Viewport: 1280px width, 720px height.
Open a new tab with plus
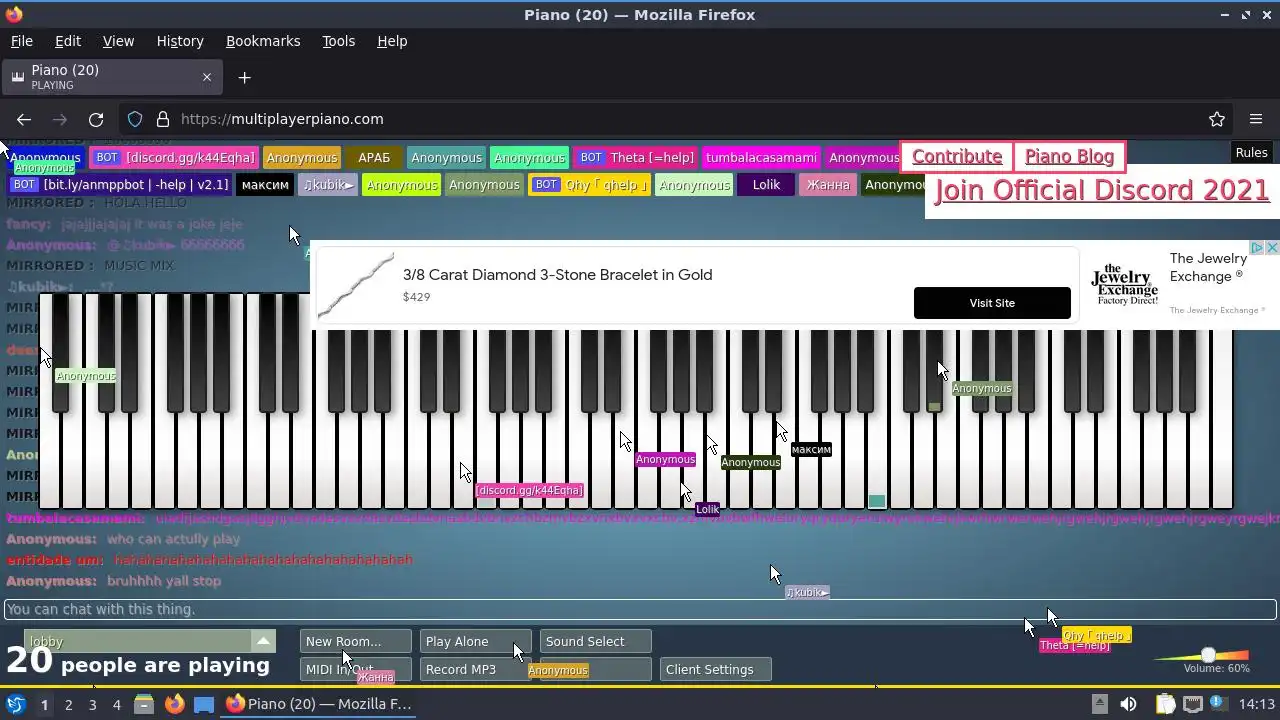coord(244,77)
